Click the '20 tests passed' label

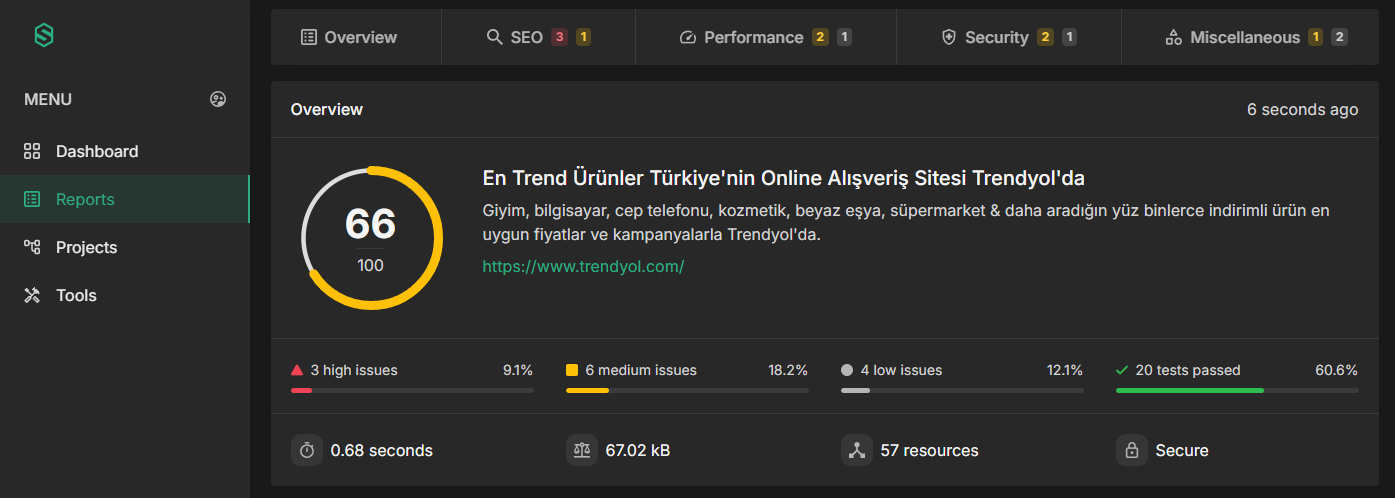[1188, 370]
